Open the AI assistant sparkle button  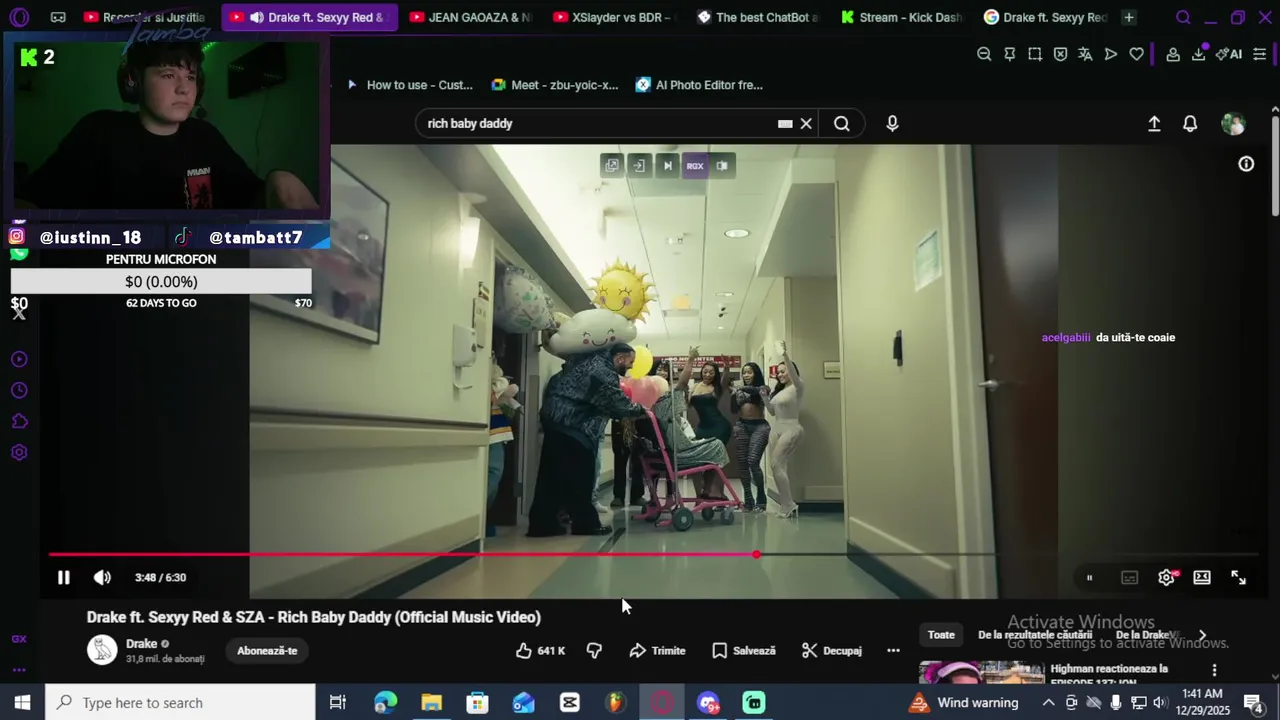coord(1229,54)
